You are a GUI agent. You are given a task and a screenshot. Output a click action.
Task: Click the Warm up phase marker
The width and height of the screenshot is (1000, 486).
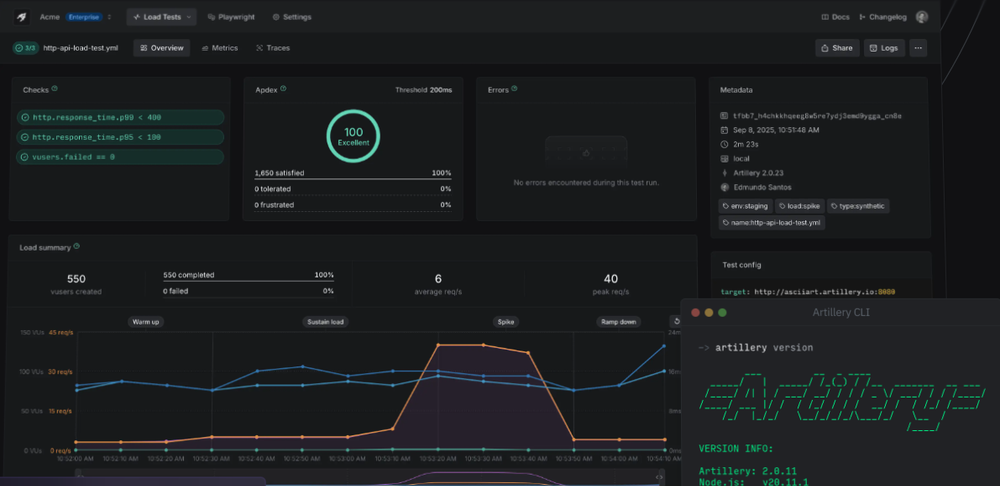pyautogui.click(x=145, y=321)
